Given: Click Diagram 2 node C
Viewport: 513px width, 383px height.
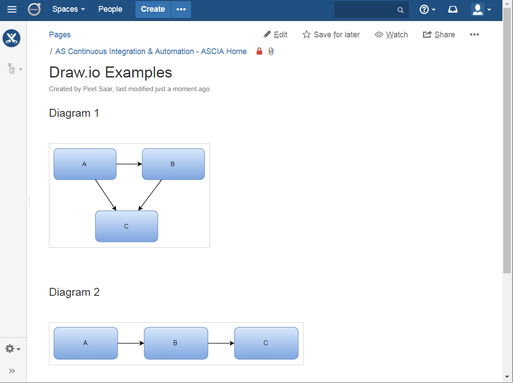Looking at the screenshot, I should [x=266, y=343].
